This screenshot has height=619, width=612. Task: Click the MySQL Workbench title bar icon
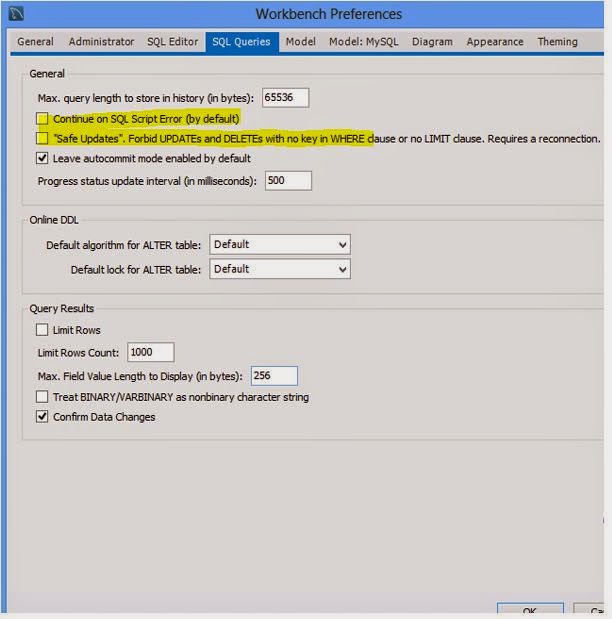(16, 13)
